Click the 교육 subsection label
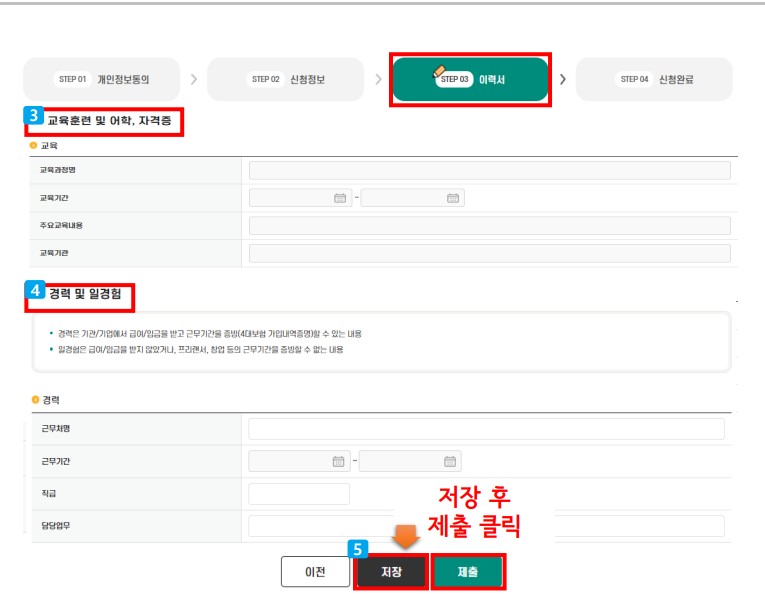765x596 pixels. click(x=49, y=145)
